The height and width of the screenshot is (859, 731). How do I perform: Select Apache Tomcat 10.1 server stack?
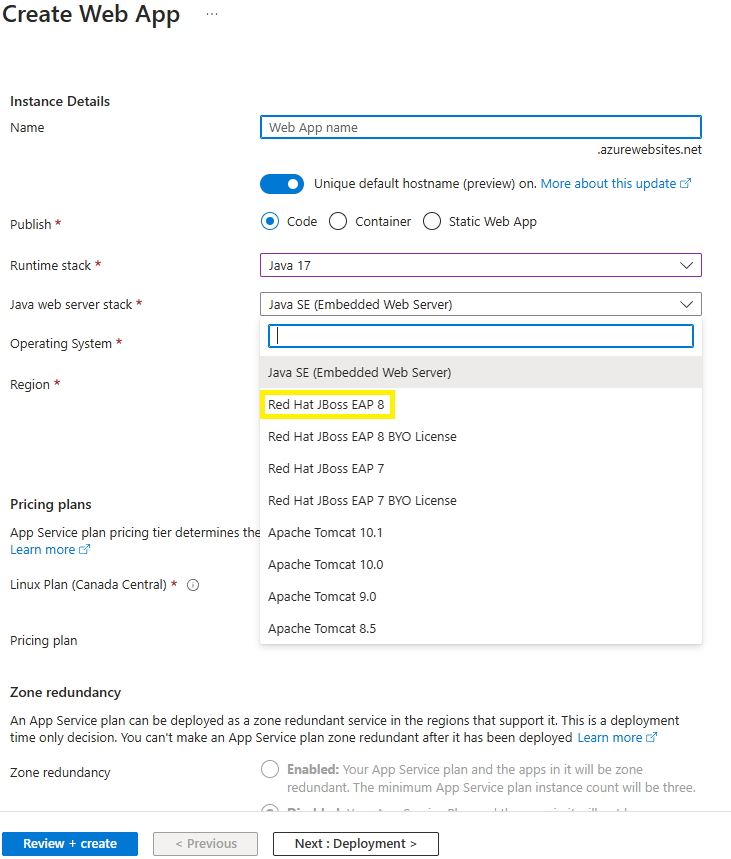[x=481, y=533]
